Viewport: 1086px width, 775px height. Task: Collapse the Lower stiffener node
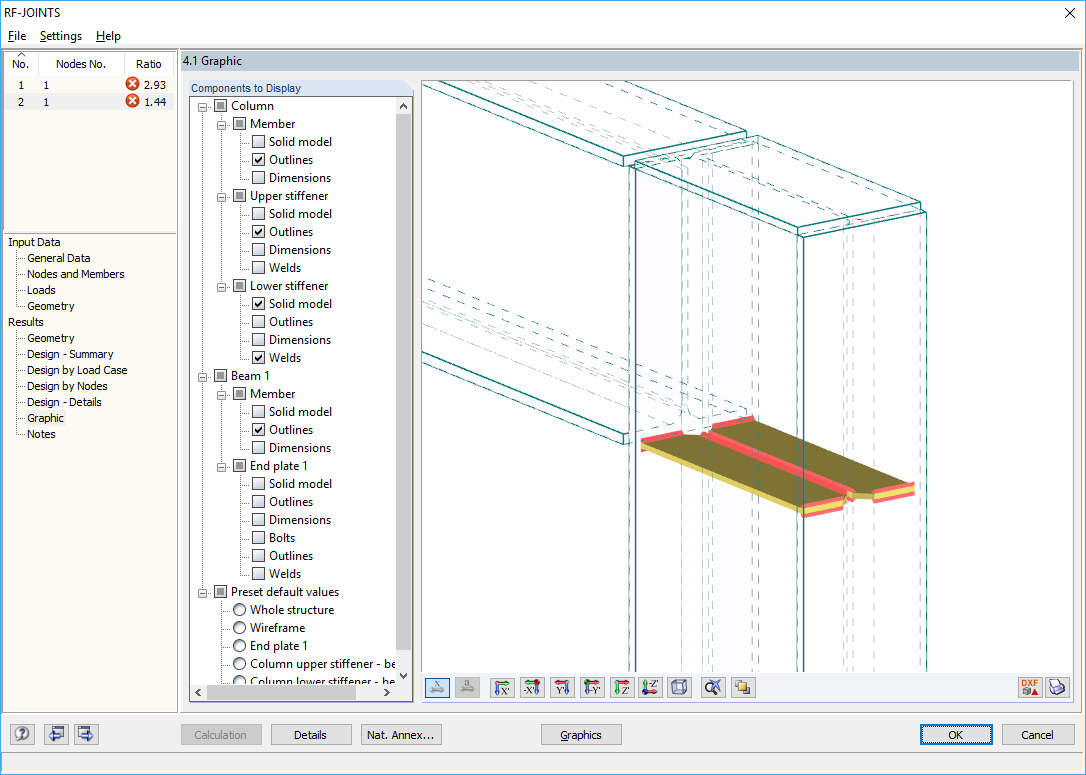(222, 286)
